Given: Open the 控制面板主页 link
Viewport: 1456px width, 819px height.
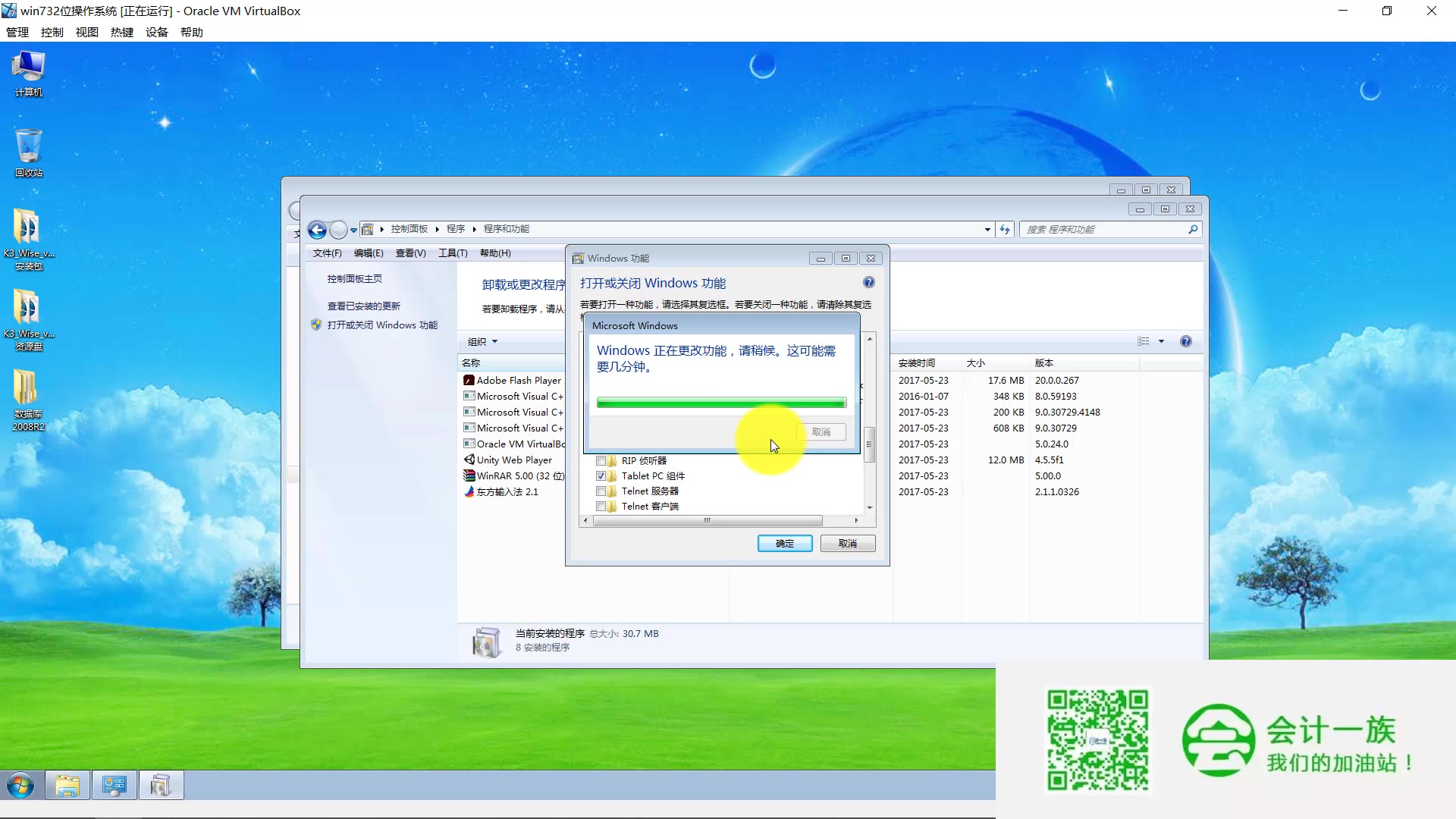Looking at the screenshot, I should pos(354,279).
